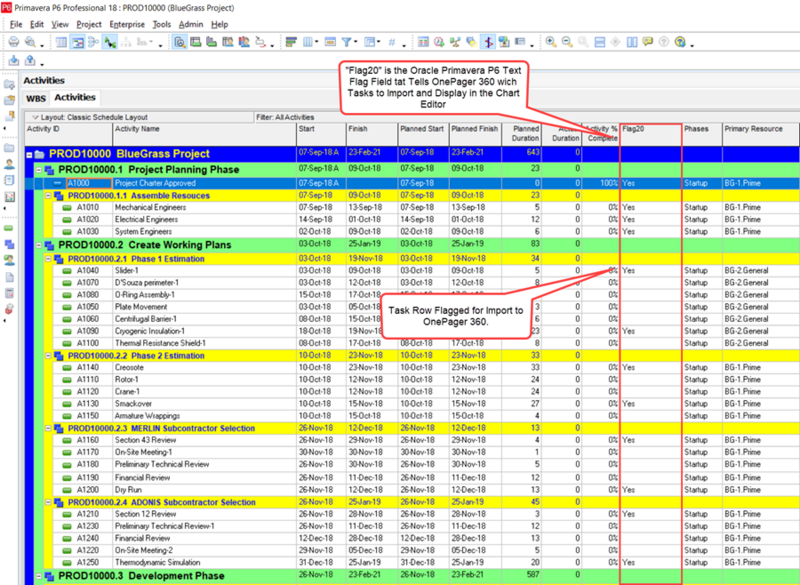Image resolution: width=800 pixels, height=585 pixels.
Task: Open the Edit menu
Action: tap(37, 24)
